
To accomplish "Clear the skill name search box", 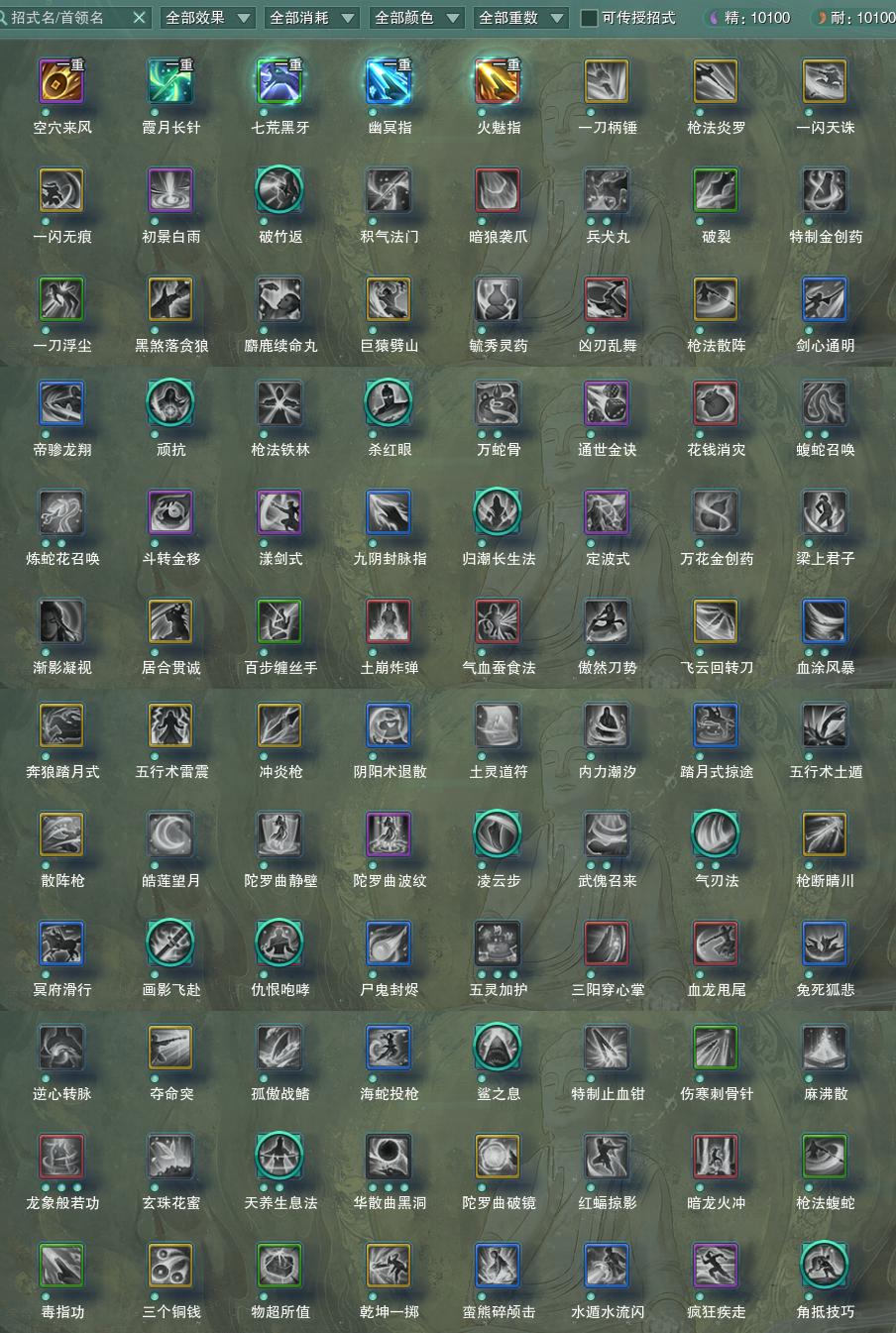I will [139, 18].
